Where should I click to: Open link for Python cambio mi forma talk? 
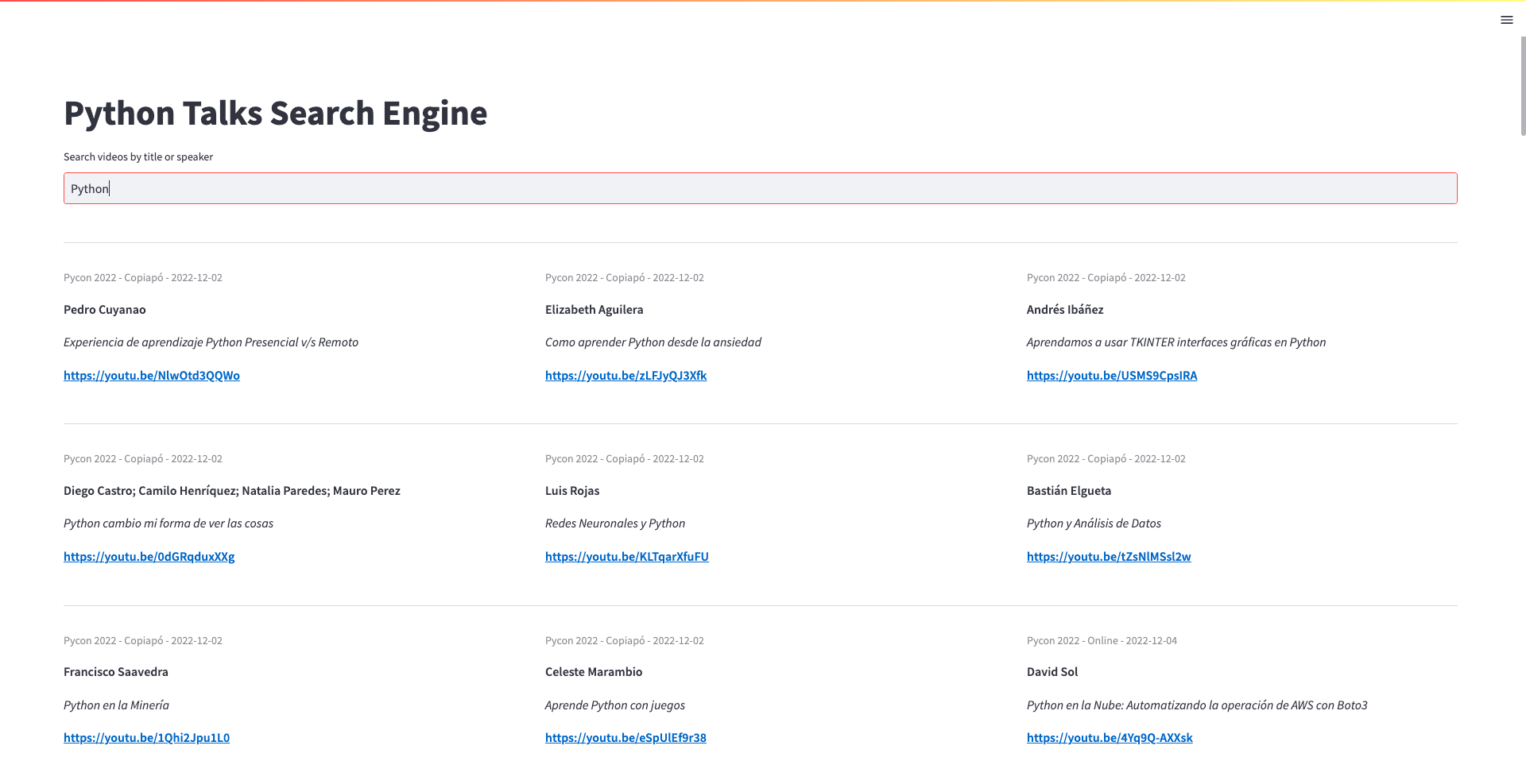[149, 557]
